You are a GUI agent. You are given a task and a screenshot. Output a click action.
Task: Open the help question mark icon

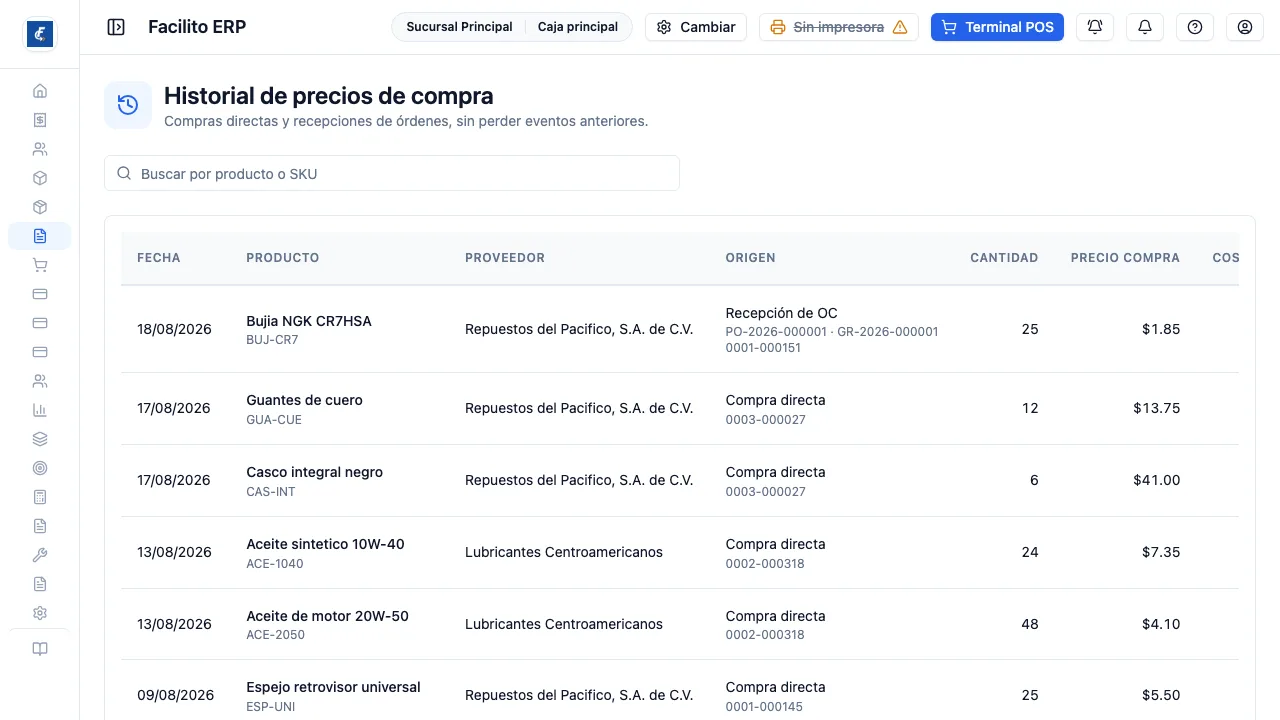click(1195, 27)
